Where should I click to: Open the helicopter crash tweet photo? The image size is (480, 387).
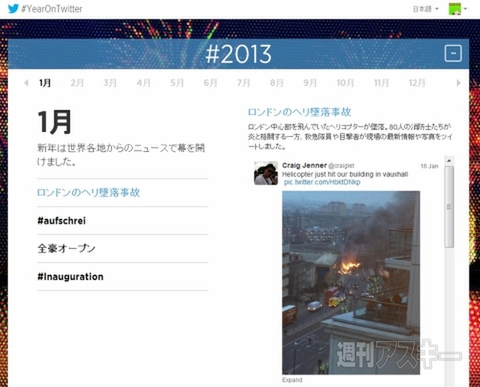(x=351, y=283)
